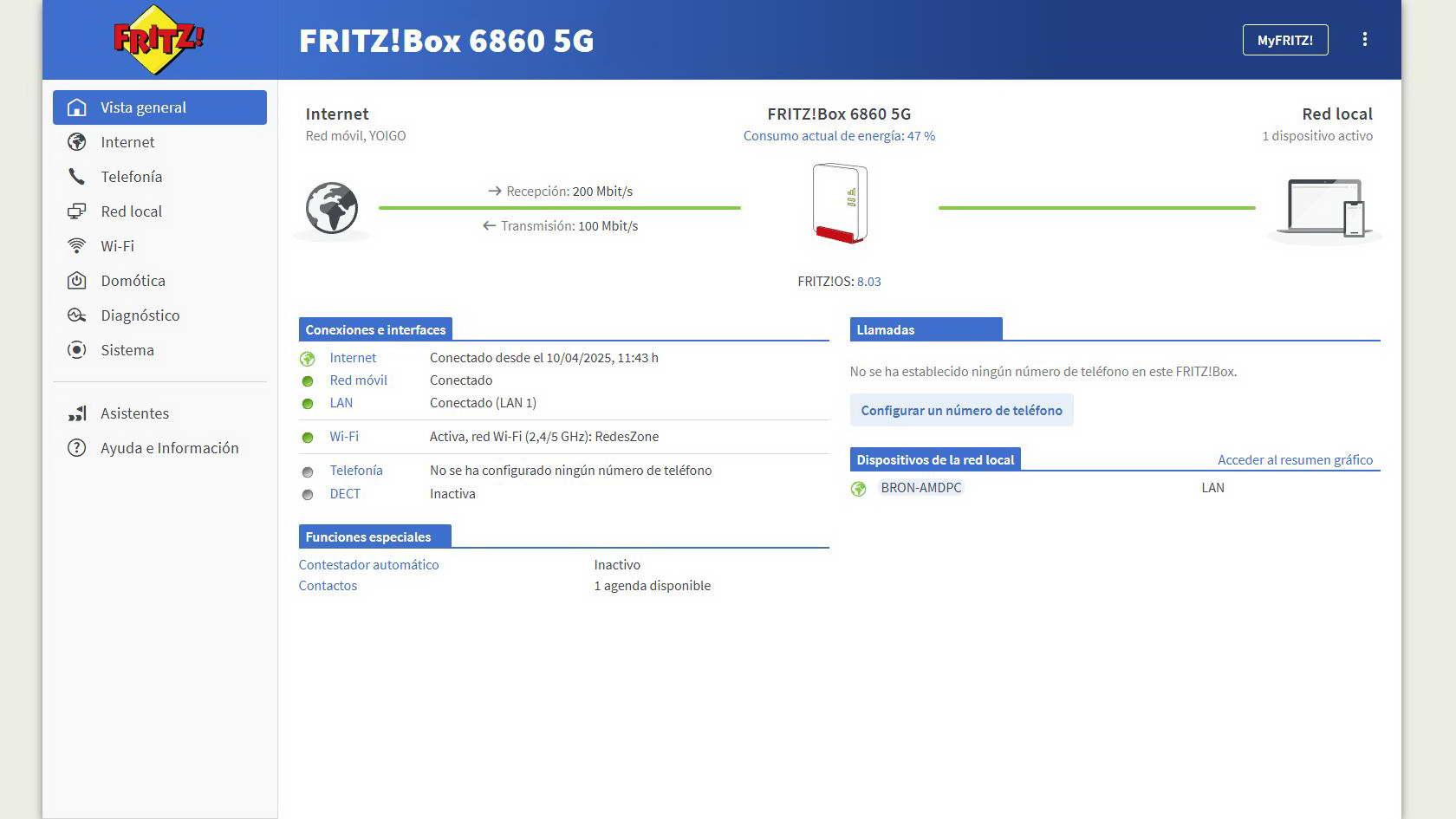The image size is (1456, 819).
Task: Click the Asistentes wand icon
Action: point(77,413)
